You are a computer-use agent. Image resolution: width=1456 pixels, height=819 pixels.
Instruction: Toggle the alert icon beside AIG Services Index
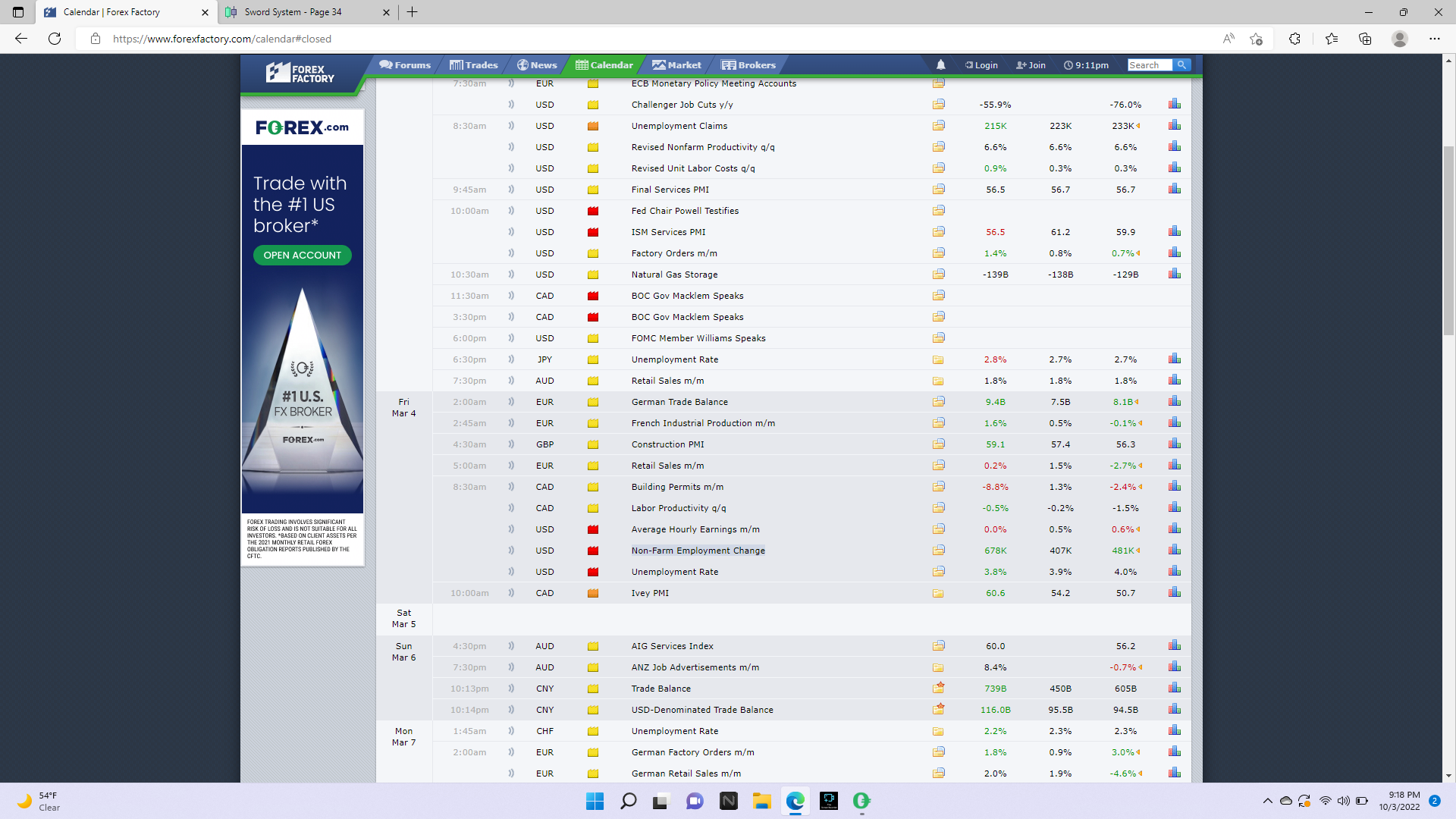(x=511, y=646)
